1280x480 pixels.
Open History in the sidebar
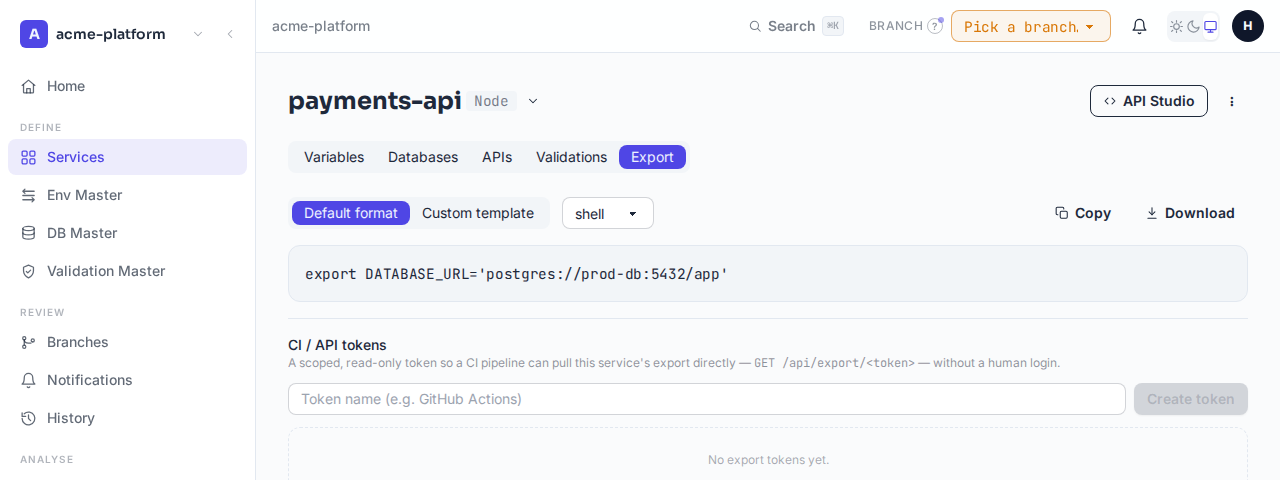(127, 418)
